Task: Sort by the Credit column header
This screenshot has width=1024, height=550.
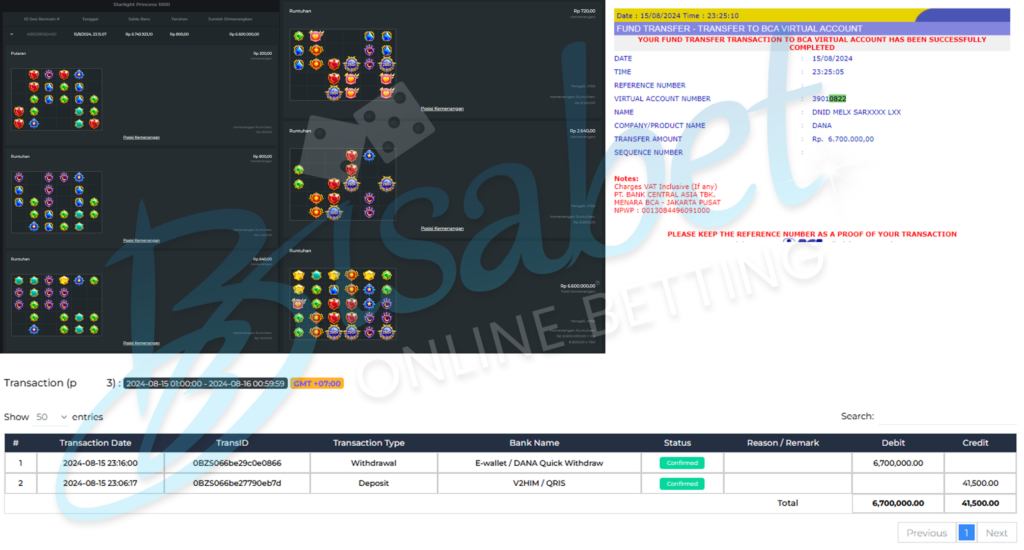Action: click(x=975, y=443)
